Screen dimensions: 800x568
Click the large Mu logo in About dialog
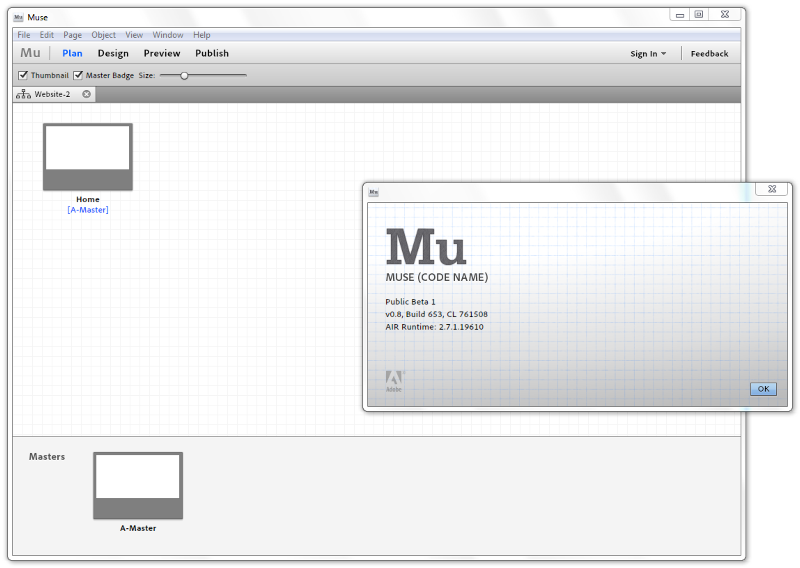[x=426, y=247]
